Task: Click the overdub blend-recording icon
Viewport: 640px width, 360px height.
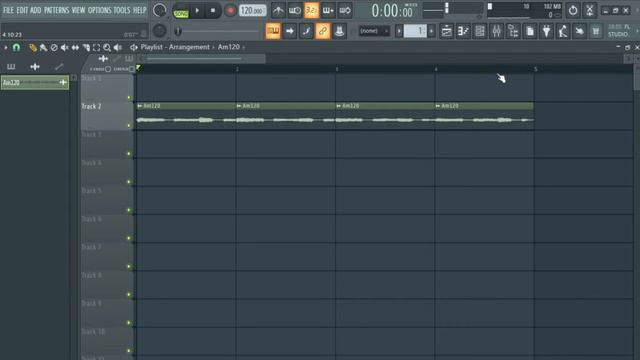Action: [x=328, y=11]
